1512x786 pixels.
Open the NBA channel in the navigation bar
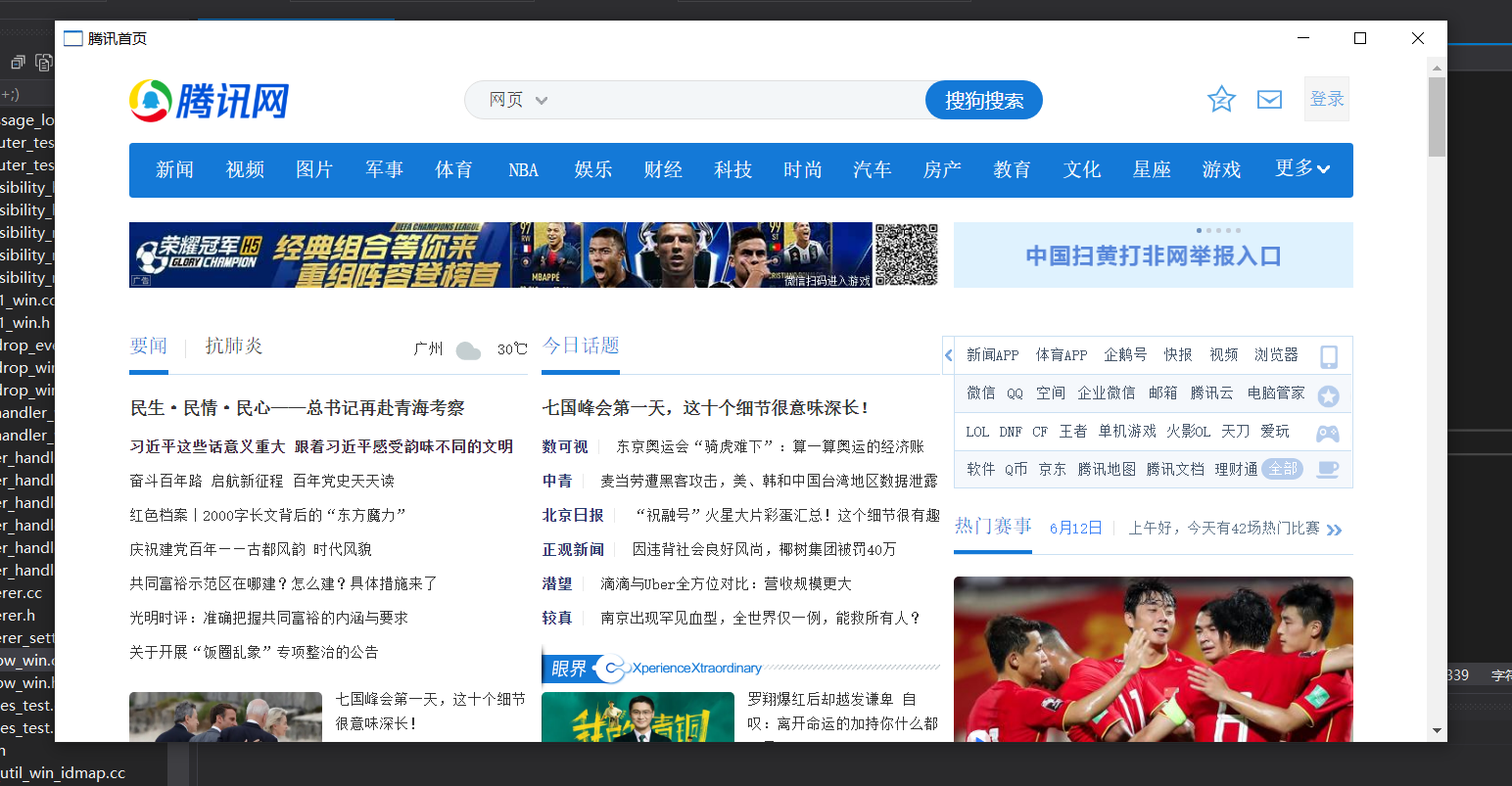[x=523, y=169]
